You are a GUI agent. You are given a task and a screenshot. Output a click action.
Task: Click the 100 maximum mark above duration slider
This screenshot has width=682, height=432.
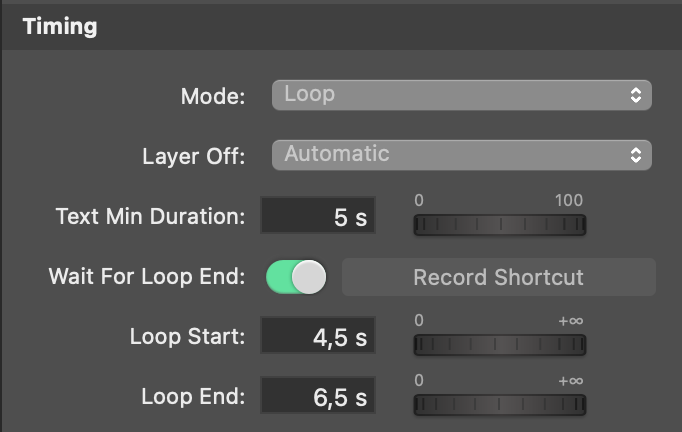569,201
